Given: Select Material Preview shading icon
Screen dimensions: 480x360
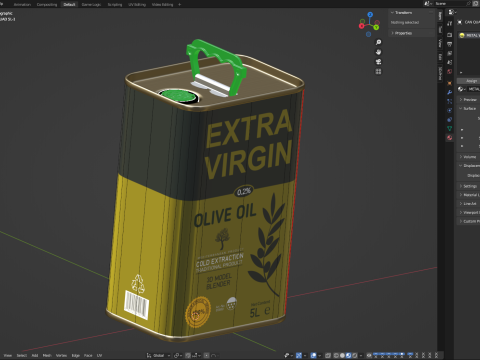Looking at the screenshot, I should [x=349, y=355].
